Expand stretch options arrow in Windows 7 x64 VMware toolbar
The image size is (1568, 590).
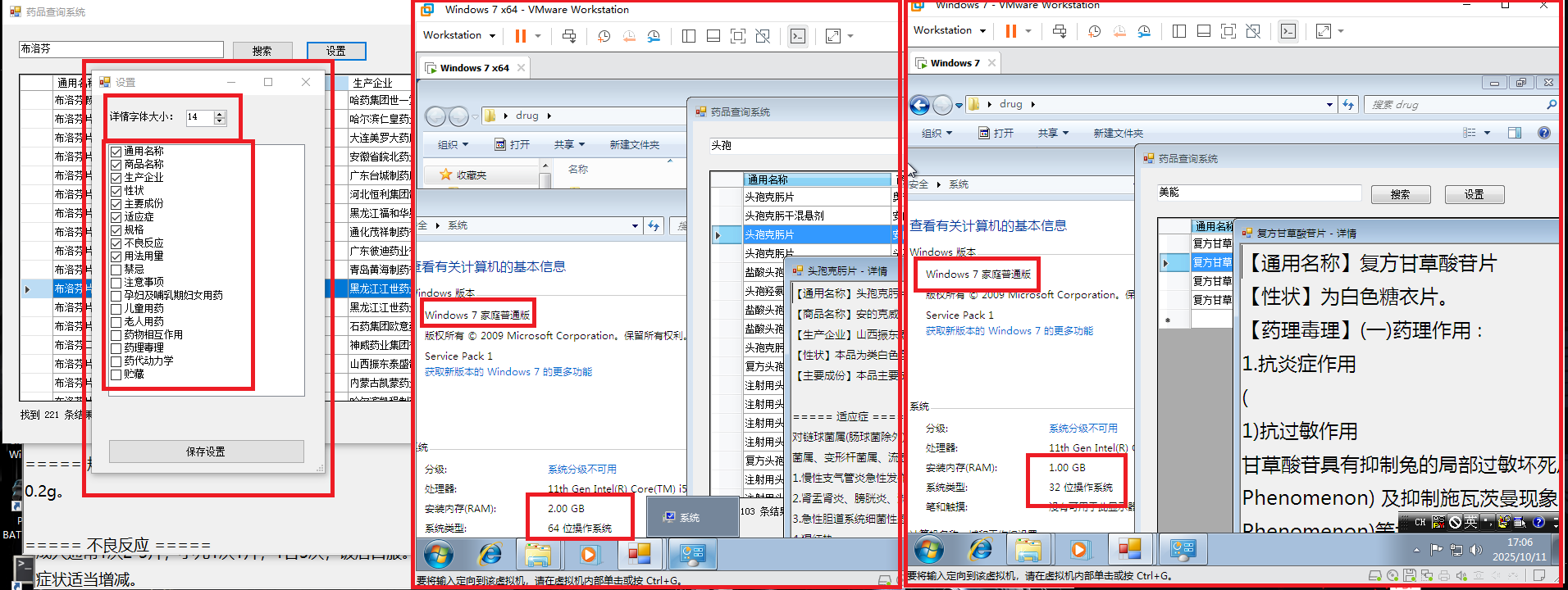[x=850, y=36]
